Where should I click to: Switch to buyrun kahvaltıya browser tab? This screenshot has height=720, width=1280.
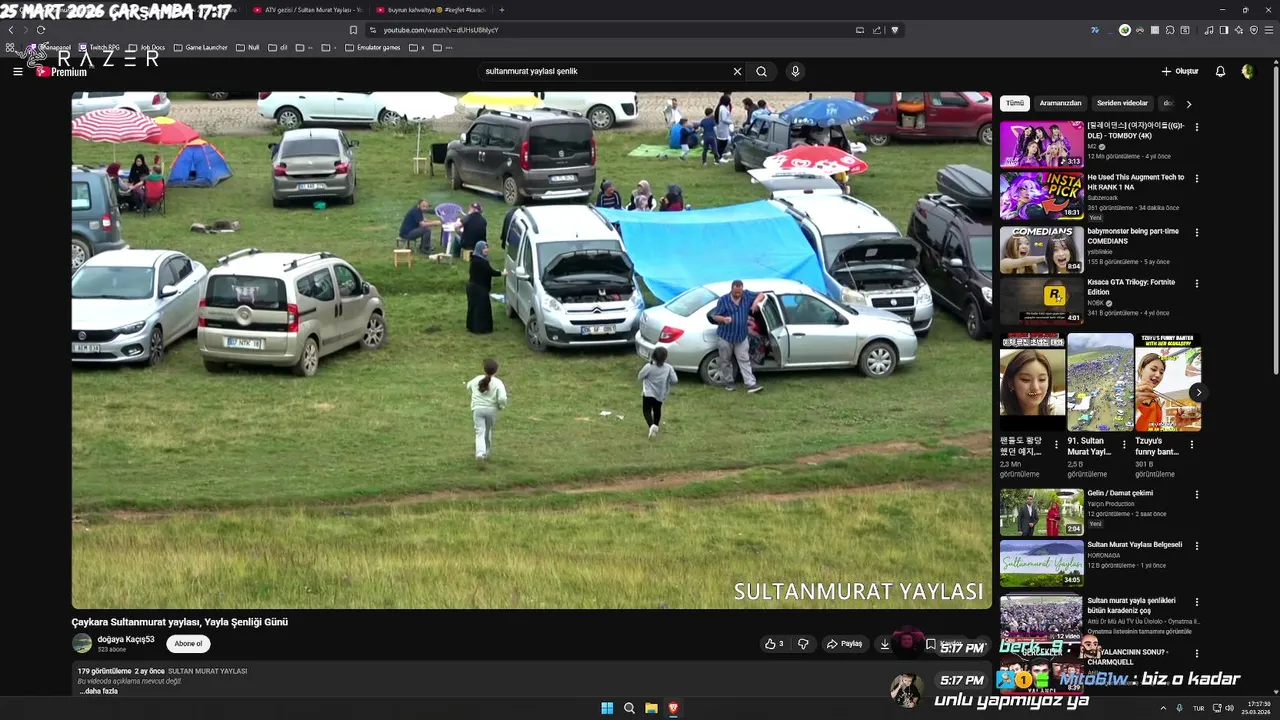(431, 10)
